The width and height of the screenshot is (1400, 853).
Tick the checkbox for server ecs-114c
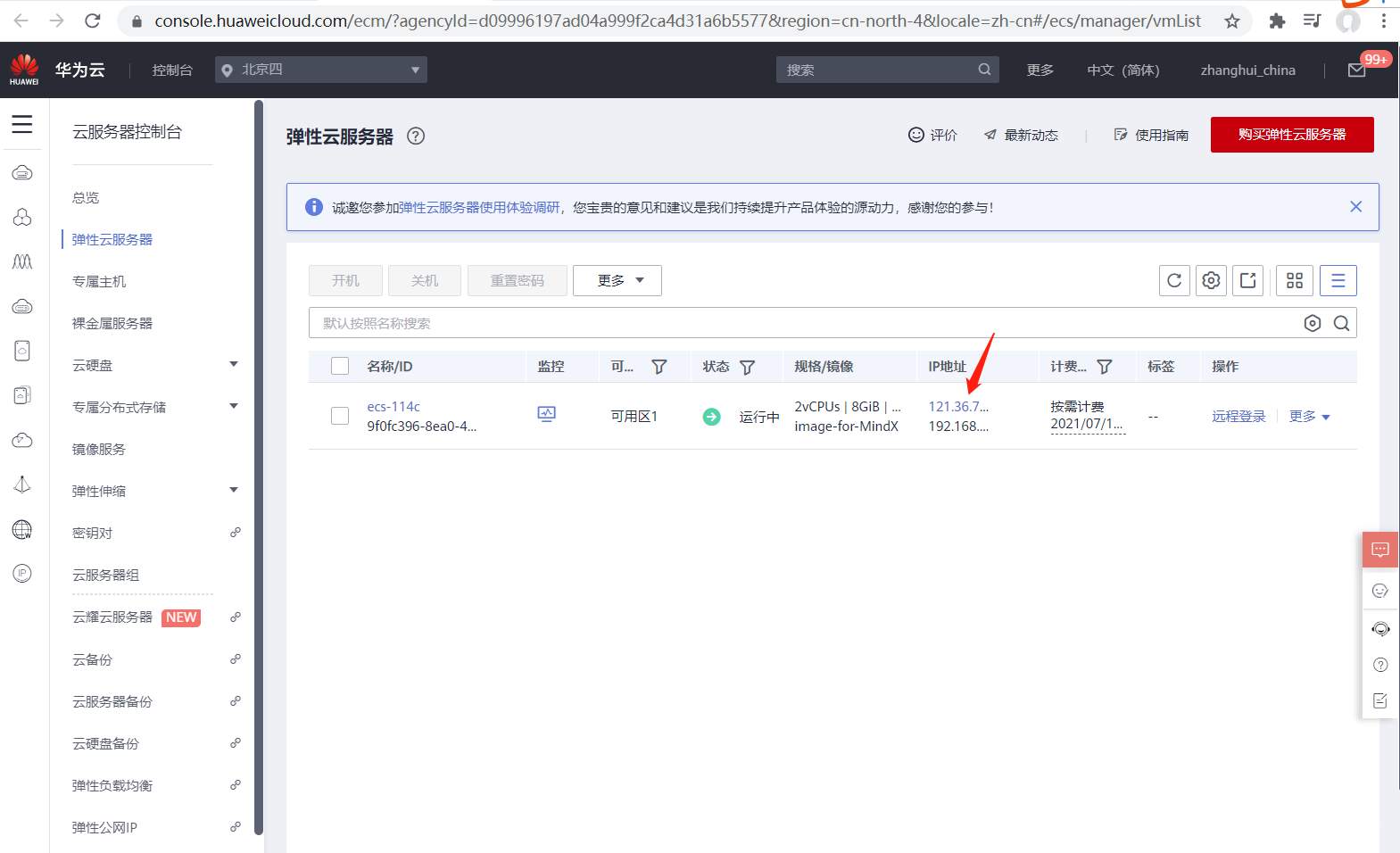point(340,416)
